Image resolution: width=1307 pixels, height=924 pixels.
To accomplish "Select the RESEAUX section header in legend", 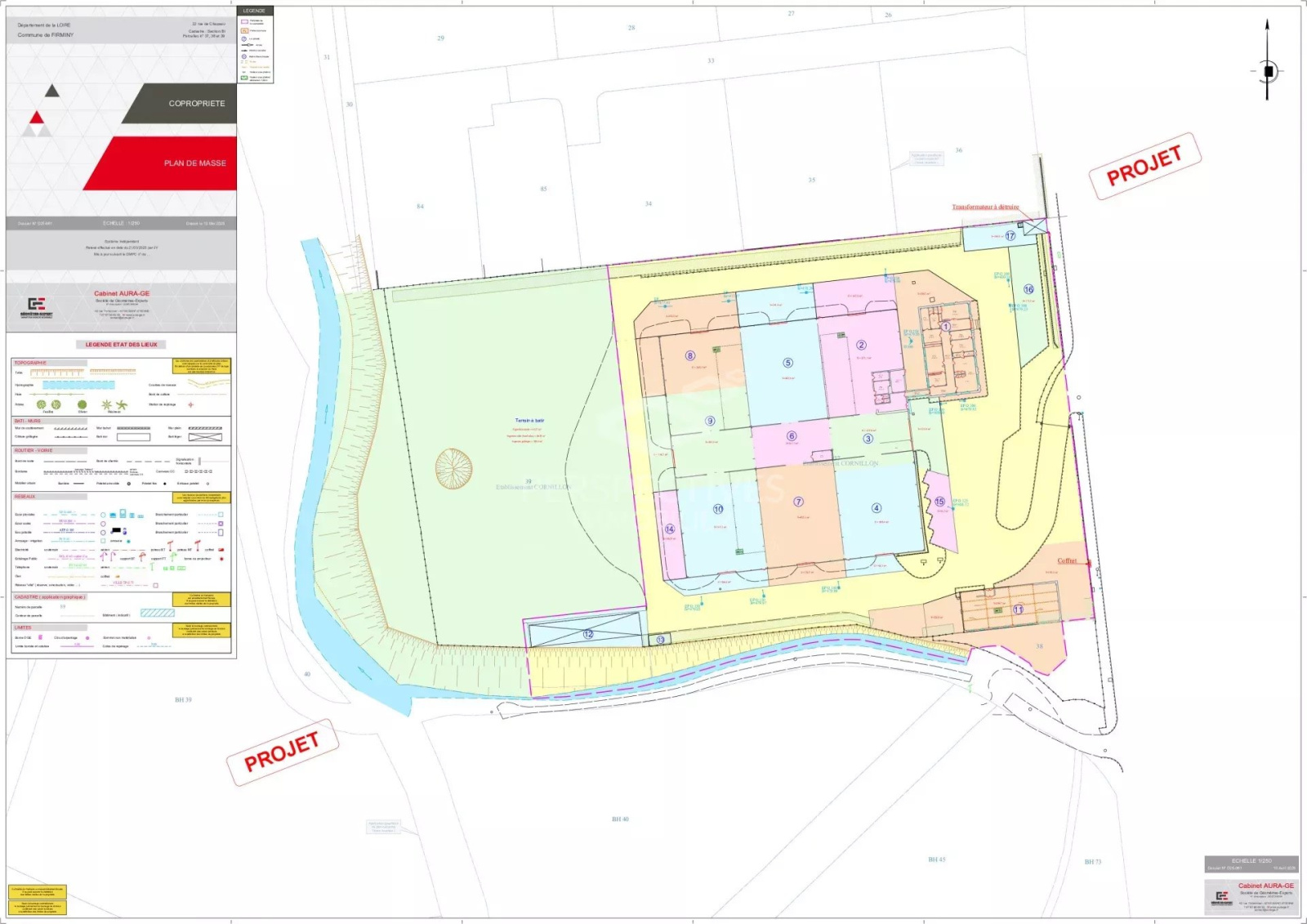I will 25,497.
